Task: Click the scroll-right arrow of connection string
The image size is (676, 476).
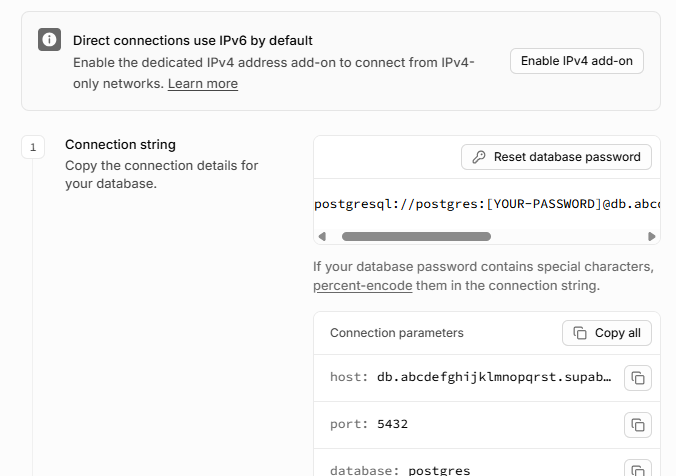Action: pos(651,236)
